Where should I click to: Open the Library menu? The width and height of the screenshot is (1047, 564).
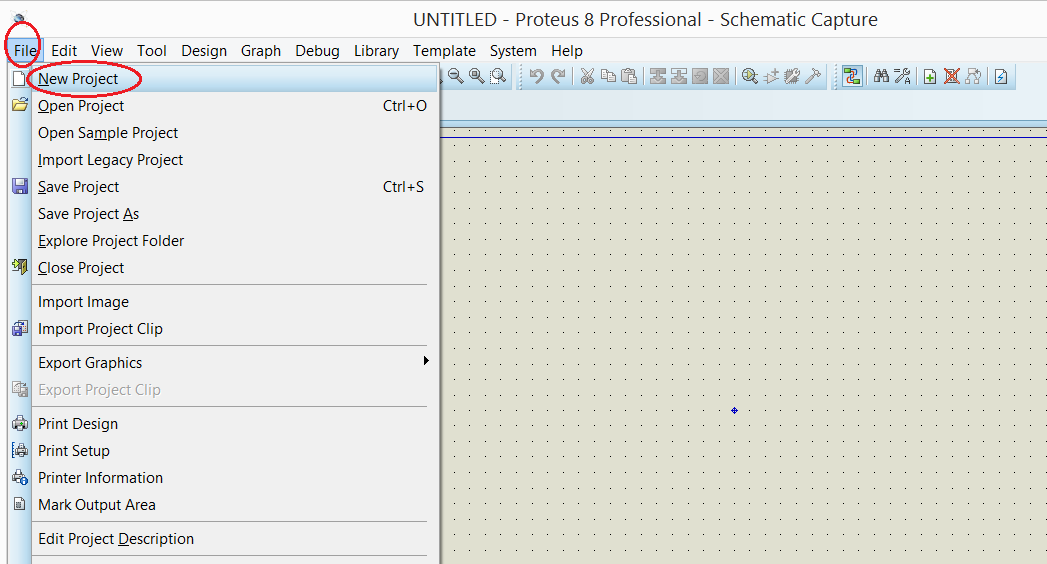(376, 51)
